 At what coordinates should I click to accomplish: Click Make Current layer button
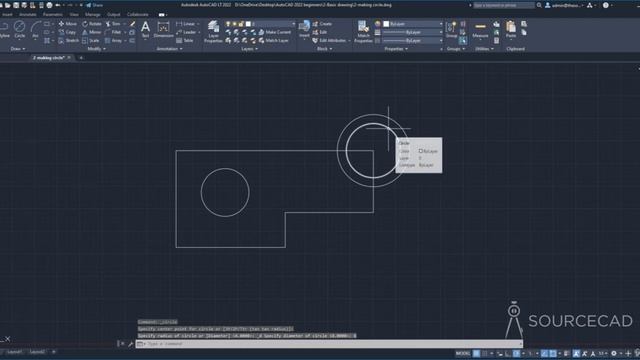[x=274, y=32]
